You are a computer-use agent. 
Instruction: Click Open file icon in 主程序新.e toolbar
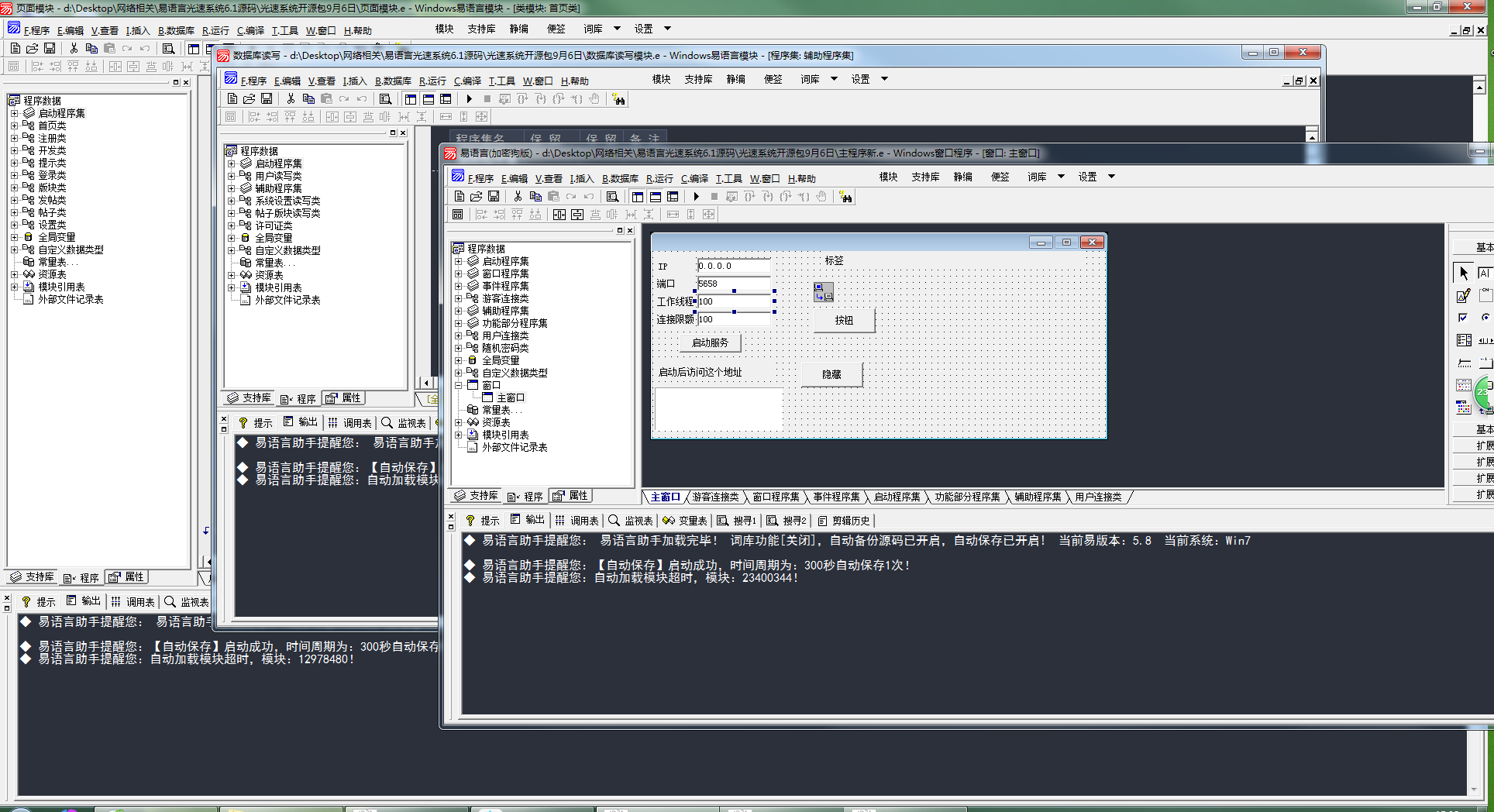click(477, 197)
